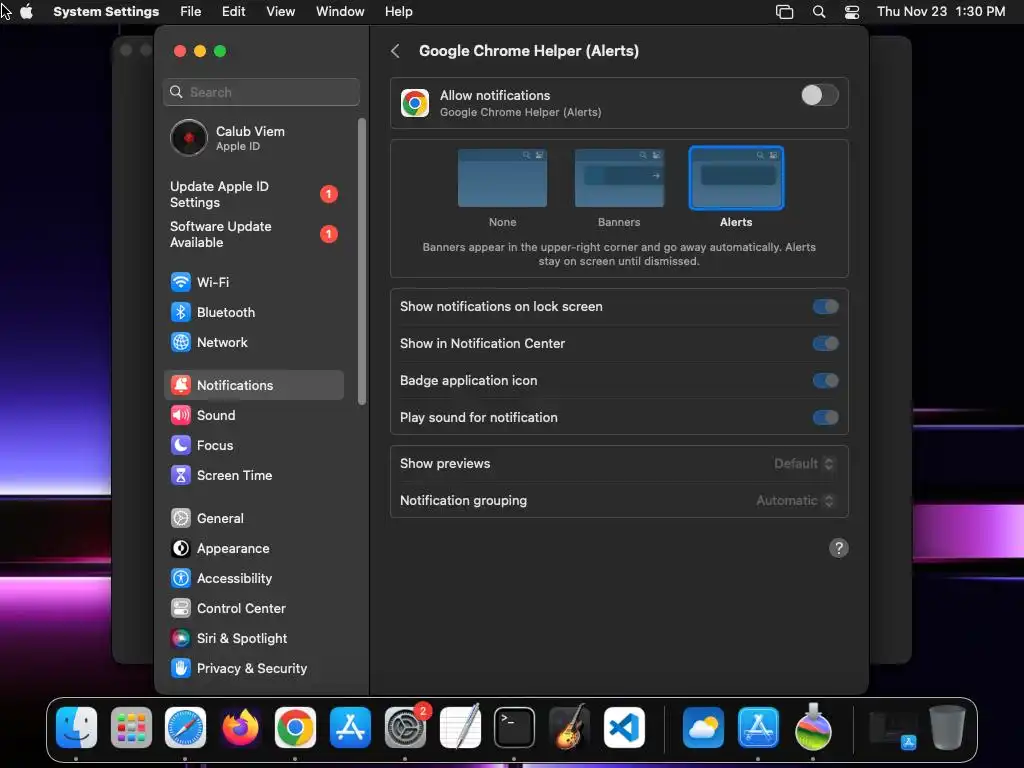
Task: Open Focus settings
Action: pyautogui.click(x=253, y=445)
